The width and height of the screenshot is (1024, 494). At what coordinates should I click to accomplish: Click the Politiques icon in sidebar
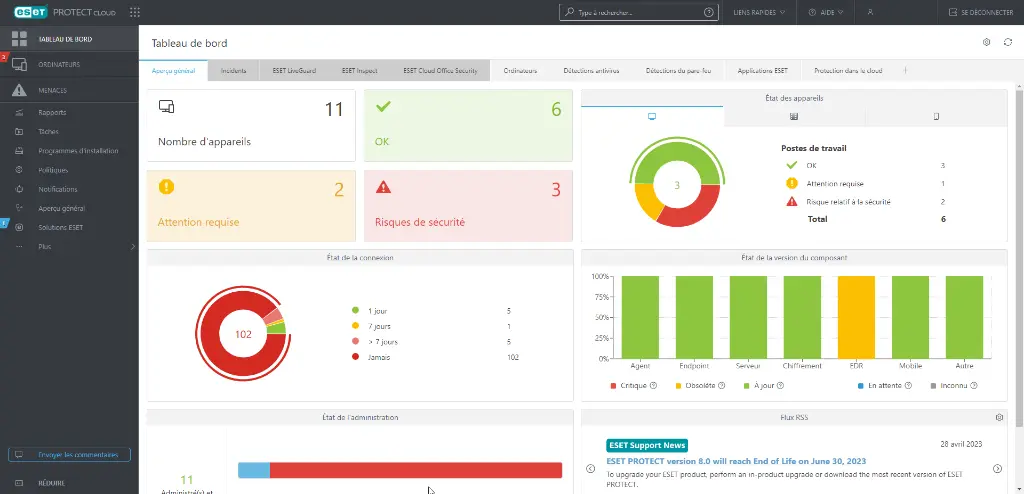click(19, 170)
